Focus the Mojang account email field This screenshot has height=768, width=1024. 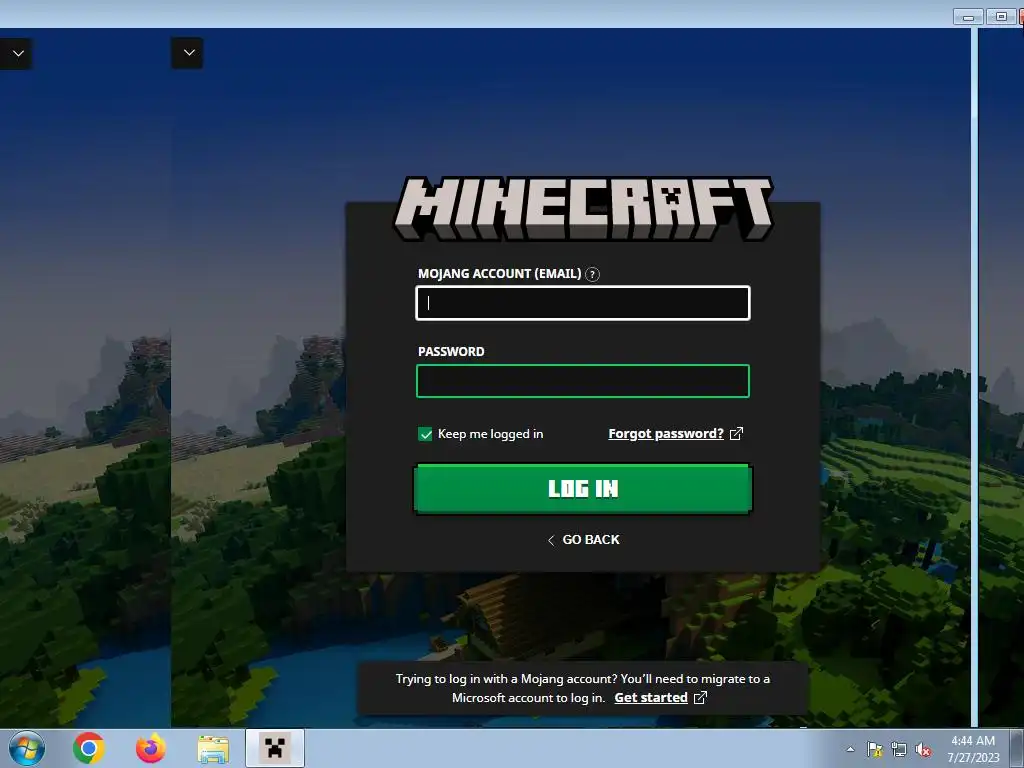583,303
